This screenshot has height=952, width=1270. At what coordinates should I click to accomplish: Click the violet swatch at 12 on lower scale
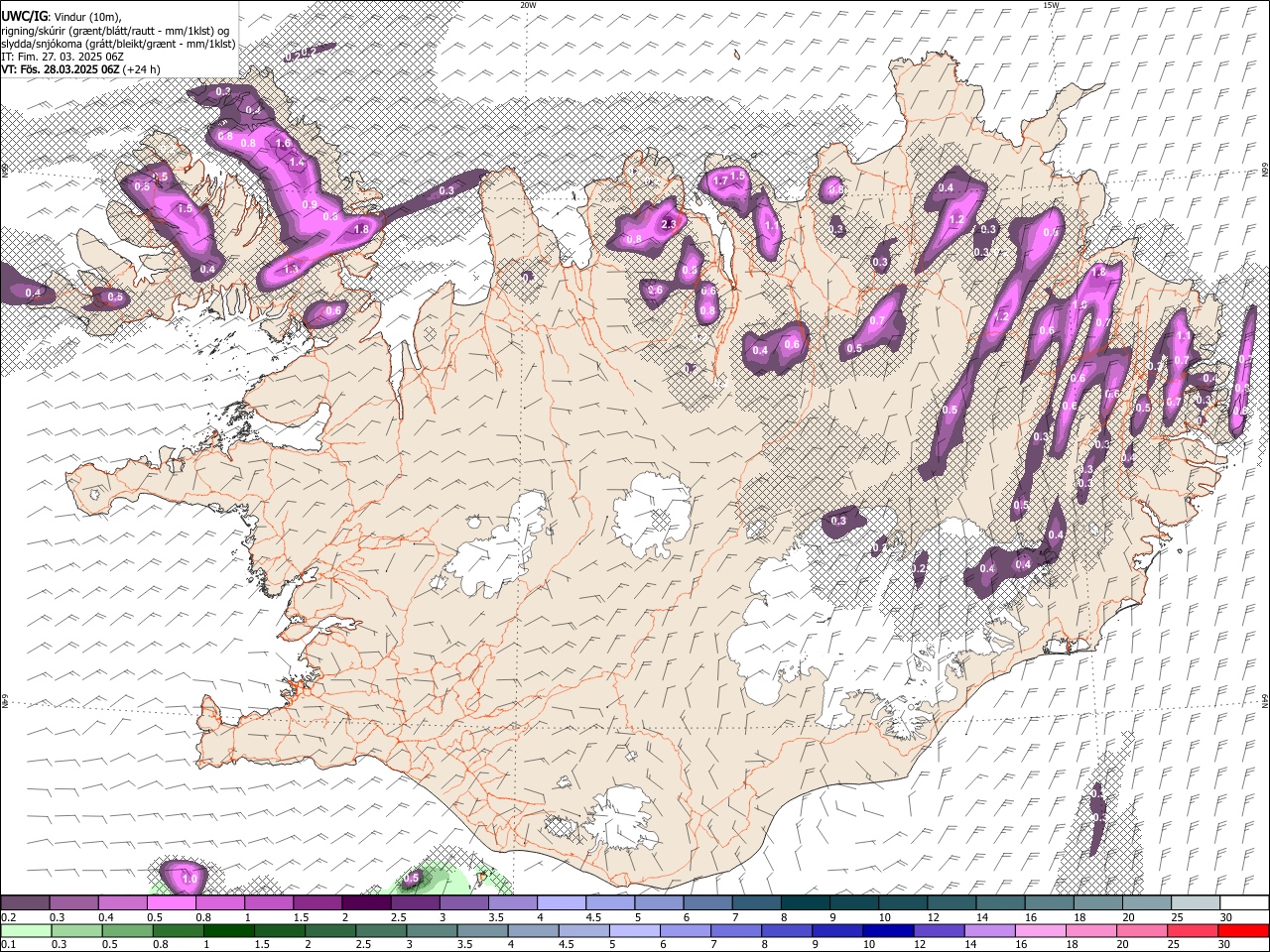click(x=939, y=931)
